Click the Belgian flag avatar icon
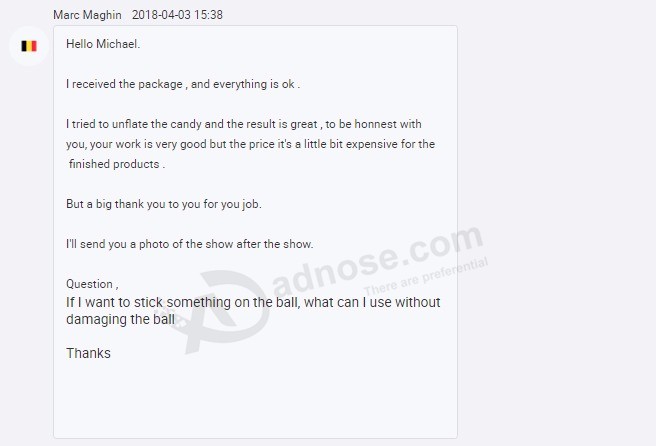 pos(29,46)
